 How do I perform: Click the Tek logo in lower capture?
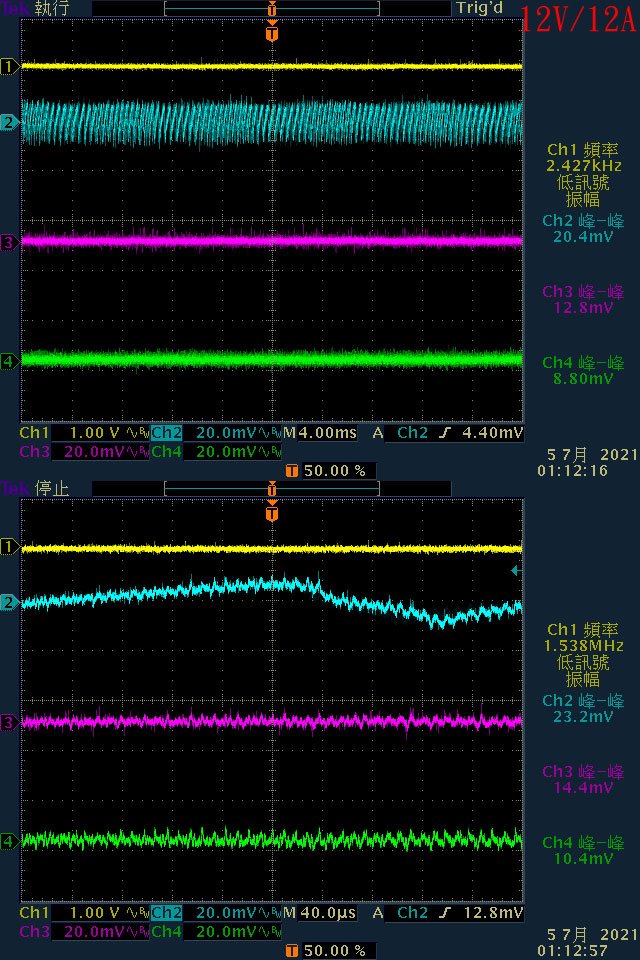[x=15, y=489]
